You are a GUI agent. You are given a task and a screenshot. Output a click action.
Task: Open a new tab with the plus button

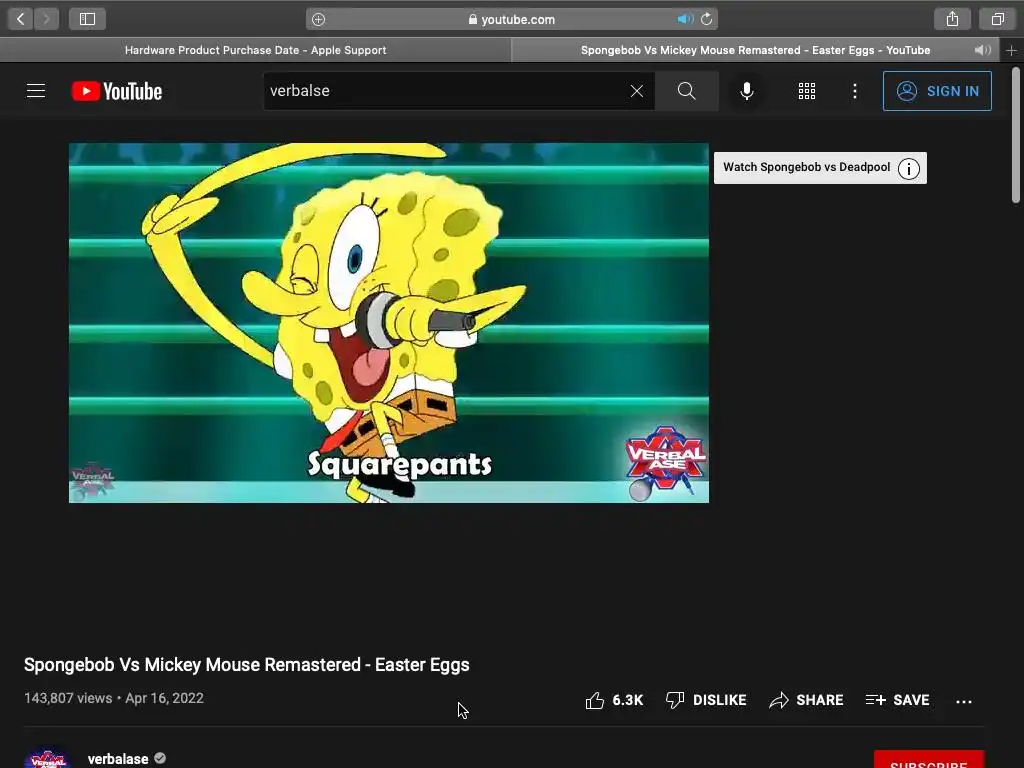pyautogui.click(x=1011, y=50)
